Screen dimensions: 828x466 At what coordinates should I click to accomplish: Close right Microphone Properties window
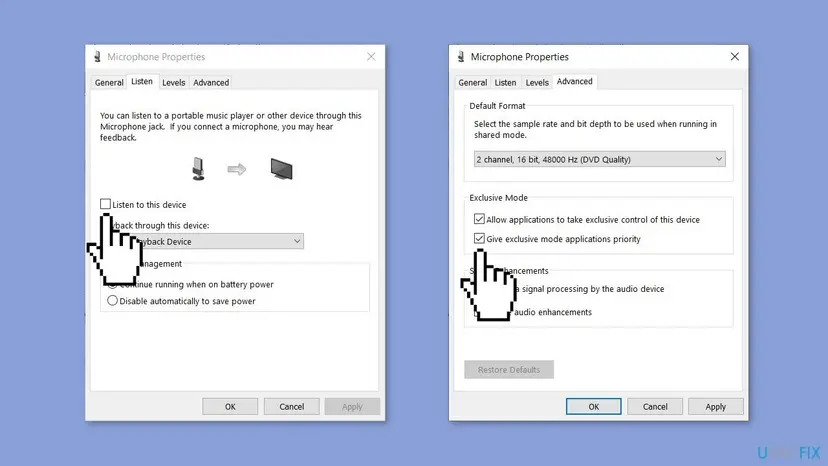(735, 57)
